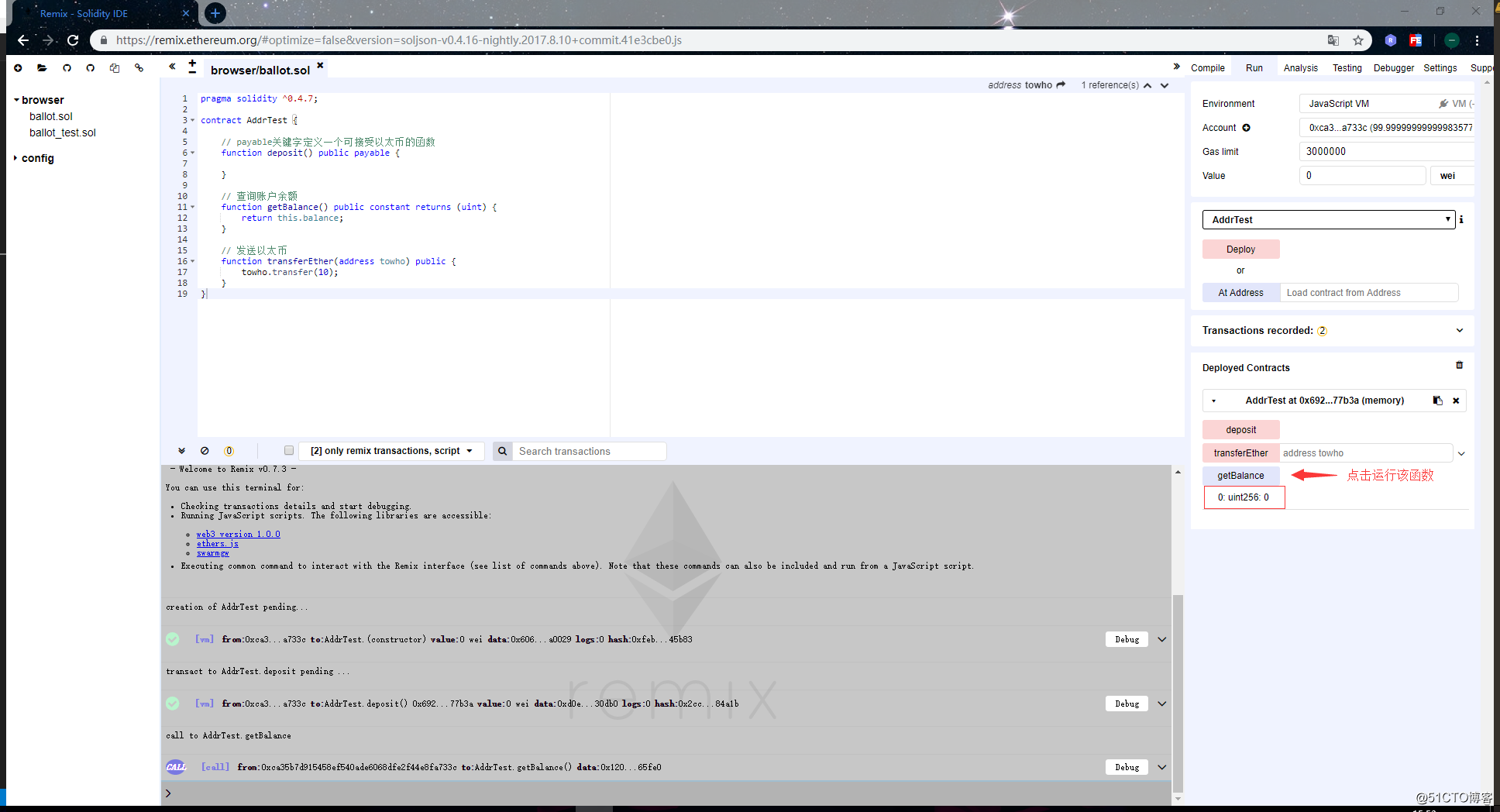Viewport: 1500px width, 812px height.
Task: Collapse AddrTest deployed instance caret
Action: point(1214,401)
